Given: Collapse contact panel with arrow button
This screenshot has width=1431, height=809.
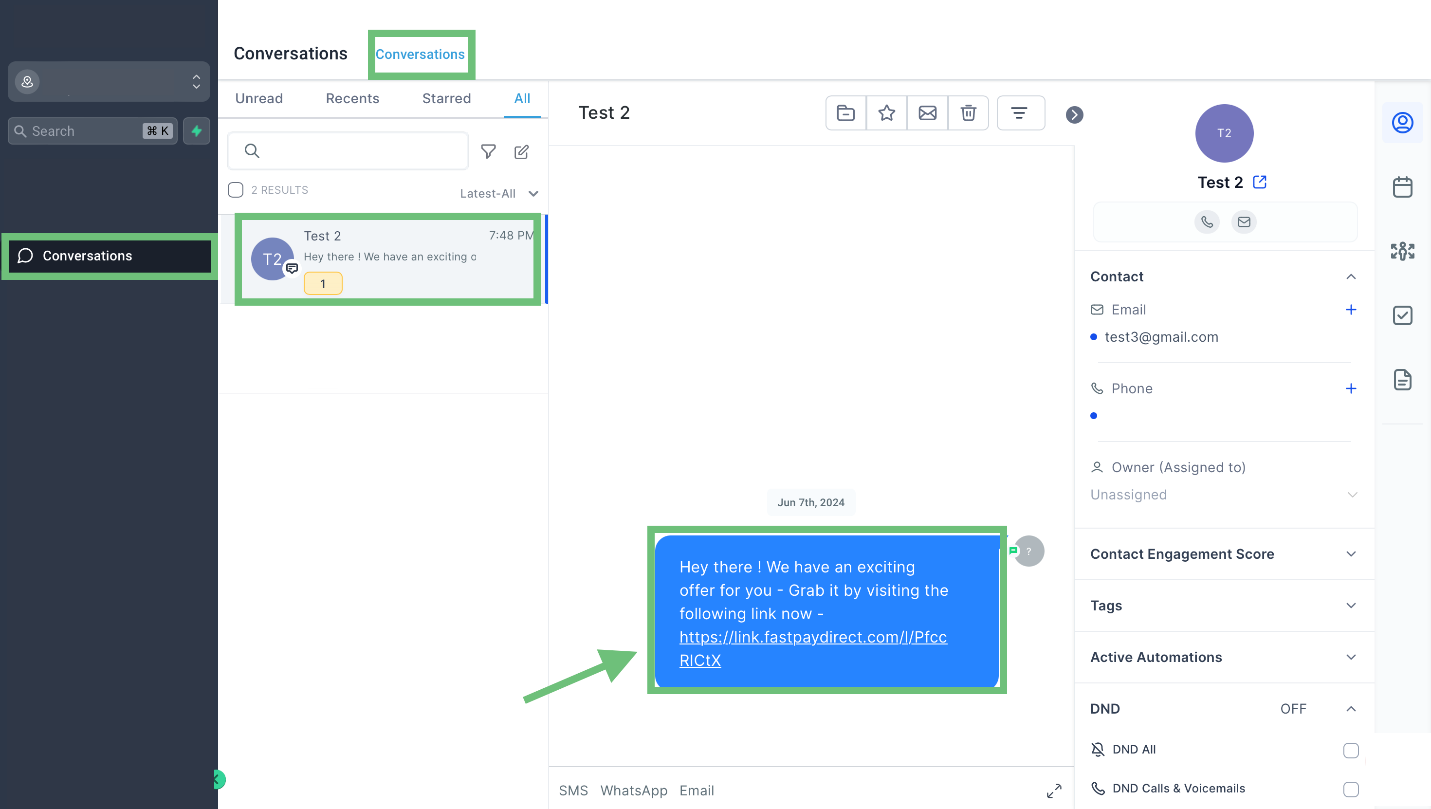Looking at the screenshot, I should coord(1074,114).
